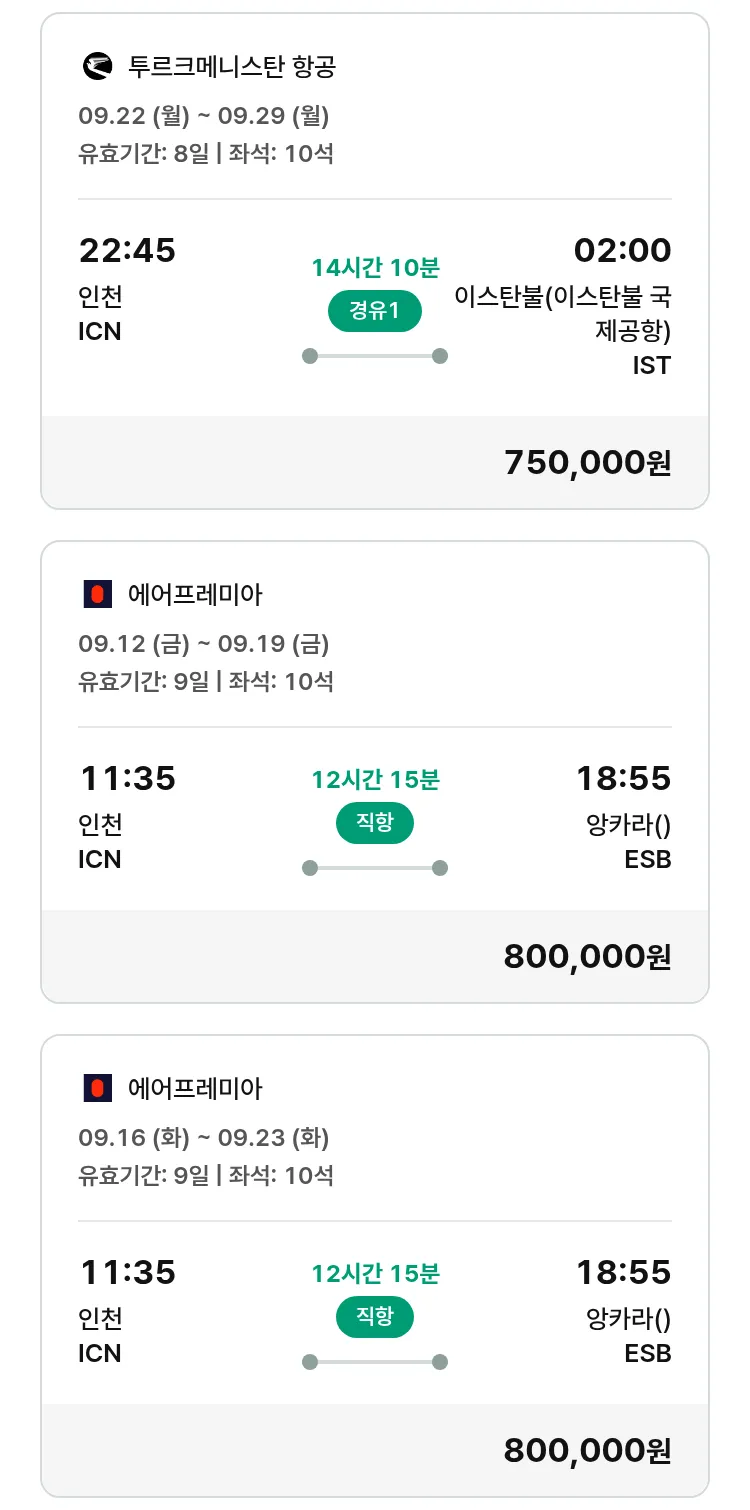750x1510 pixels.
Task: Click the 09.12 (금) ~ 09.19 (금) date range
Action: point(204,644)
